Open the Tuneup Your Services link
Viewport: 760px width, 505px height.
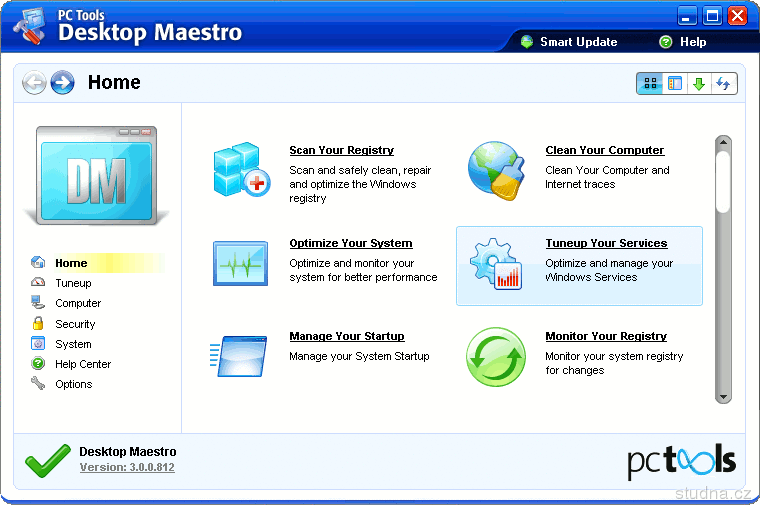tap(606, 243)
